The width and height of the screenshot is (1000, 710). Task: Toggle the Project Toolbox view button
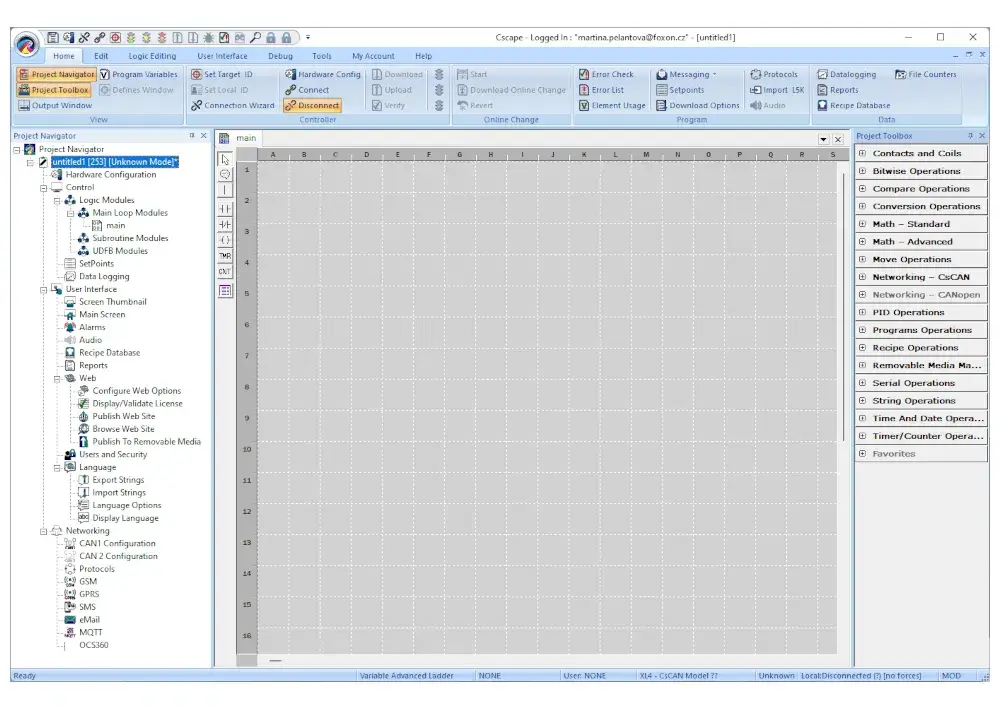pos(54,90)
